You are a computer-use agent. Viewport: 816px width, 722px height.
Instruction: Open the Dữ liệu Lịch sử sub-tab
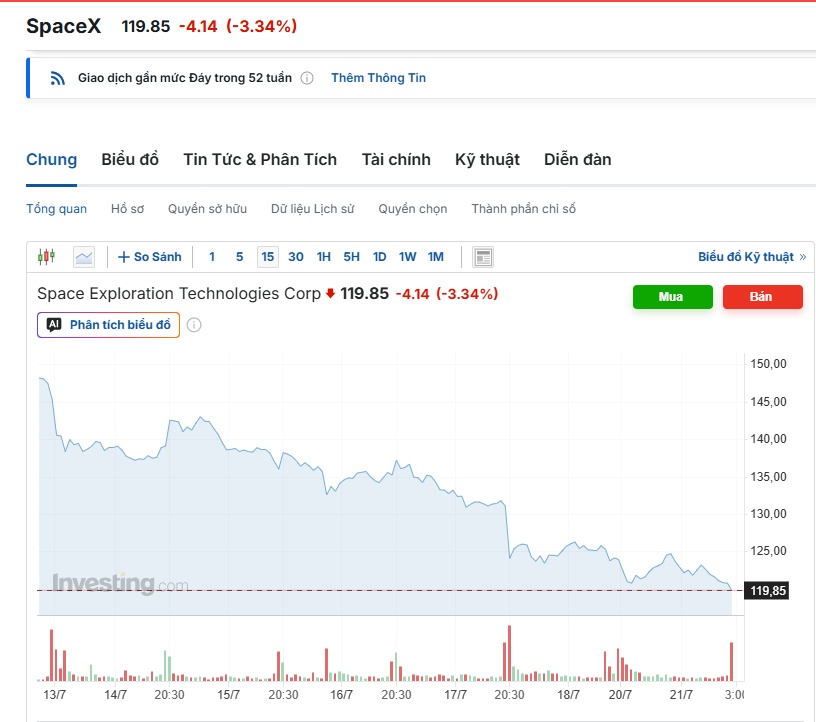click(312, 209)
